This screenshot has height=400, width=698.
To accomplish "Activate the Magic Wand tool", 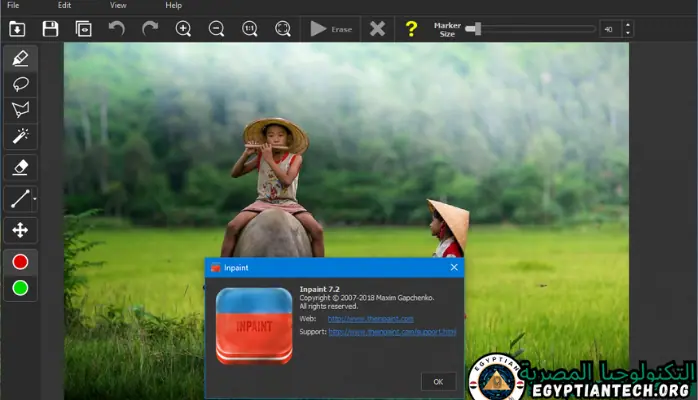I will 19,136.
